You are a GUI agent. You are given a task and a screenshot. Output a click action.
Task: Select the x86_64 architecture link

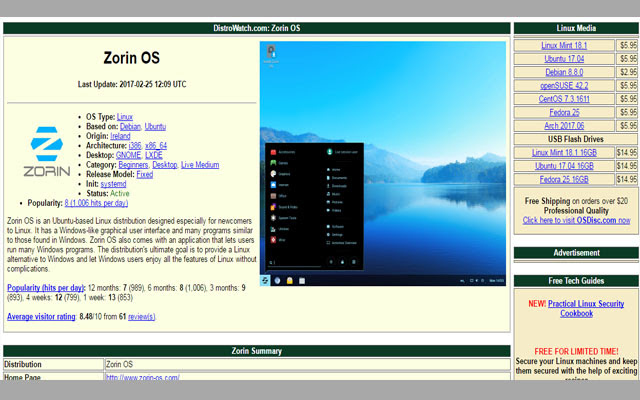pos(156,146)
